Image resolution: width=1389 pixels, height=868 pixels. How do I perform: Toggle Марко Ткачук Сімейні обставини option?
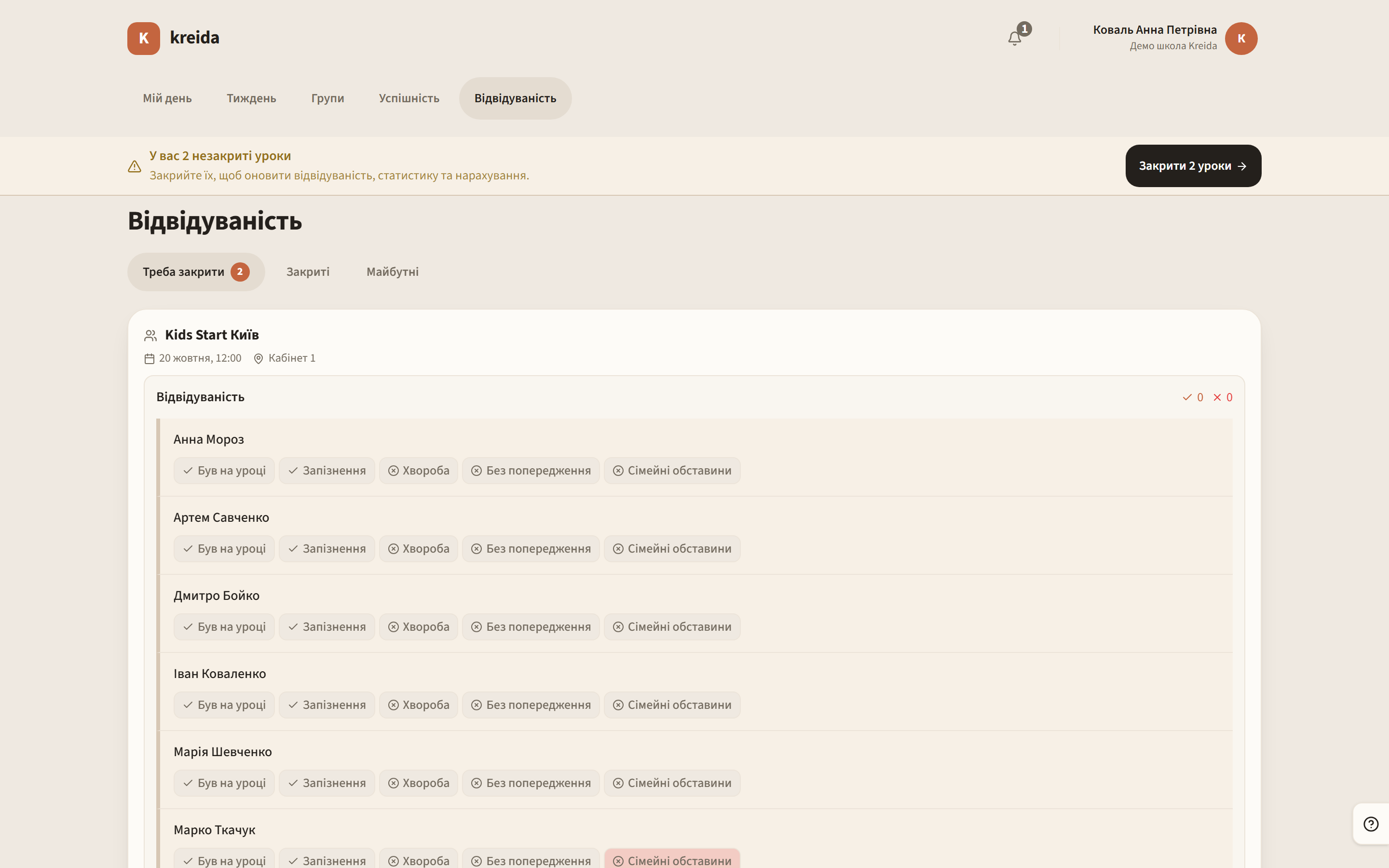pos(672,859)
